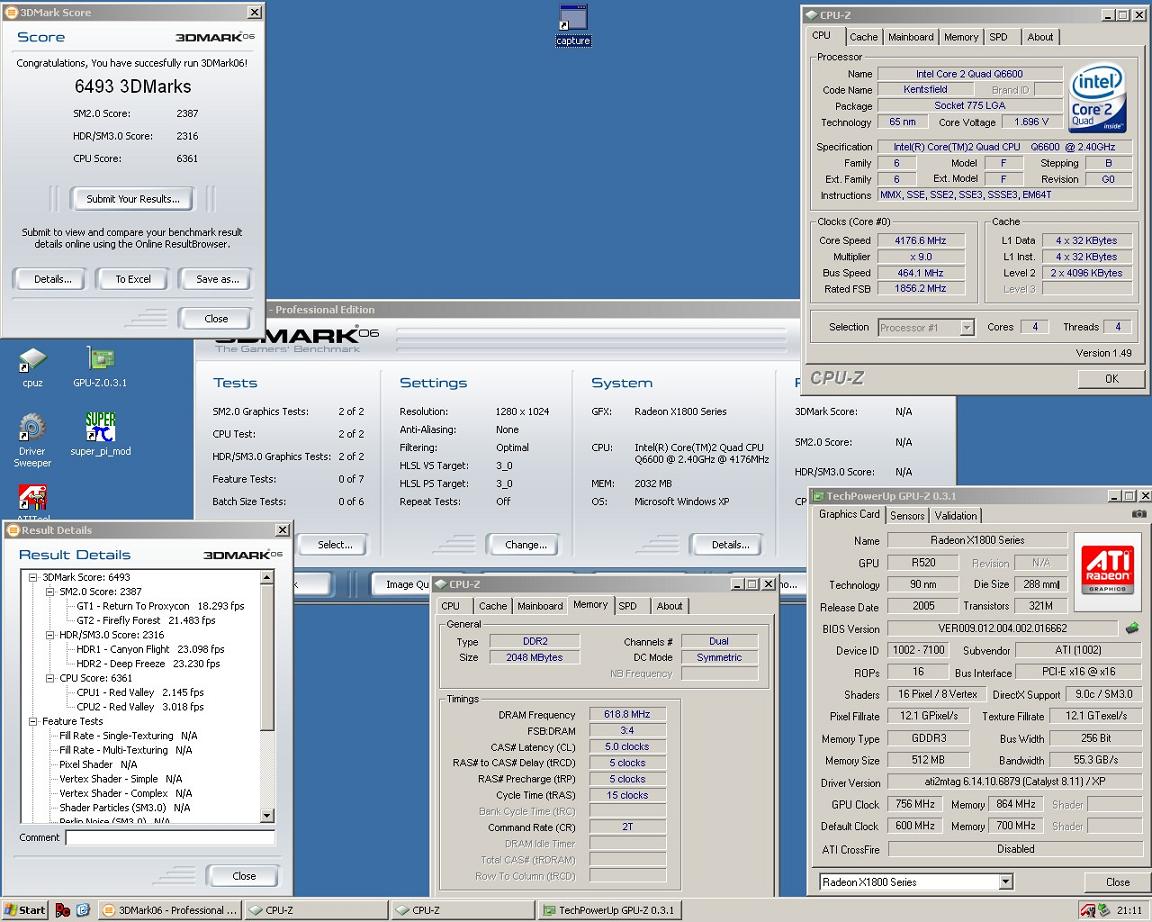The height and width of the screenshot is (922, 1152).
Task: Launch Driver Sweeper desktop shortcut
Action: 32,439
